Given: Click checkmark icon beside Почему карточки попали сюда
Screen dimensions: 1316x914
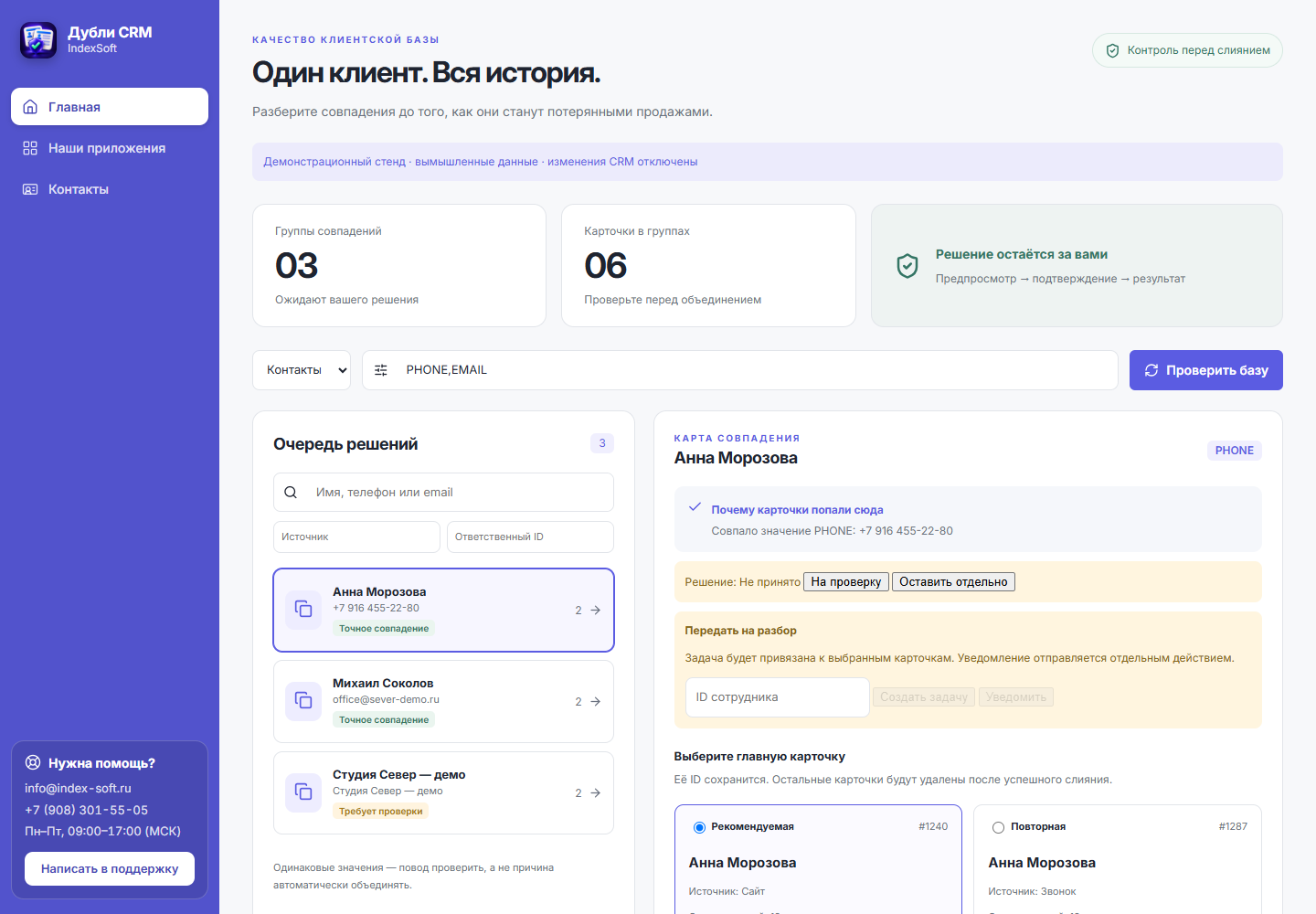Looking at the screenshot, I should click(x=695, y=506).
